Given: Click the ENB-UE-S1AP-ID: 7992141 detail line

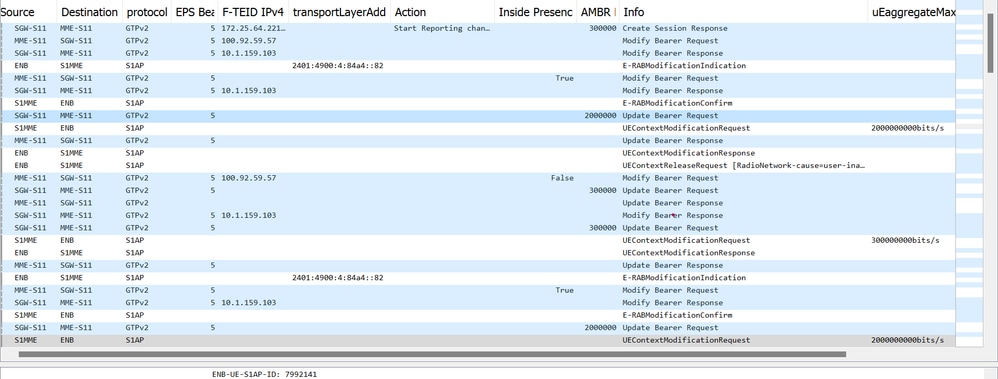Looking at the screenshot, I should (x=264, y=375).
